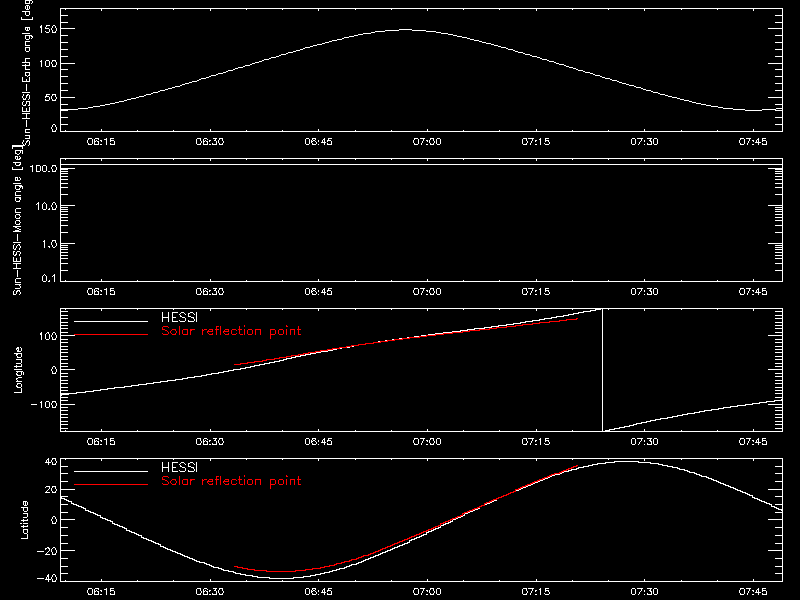
Task: Click red legend line in Latitude plot
Action: point(111,484)
